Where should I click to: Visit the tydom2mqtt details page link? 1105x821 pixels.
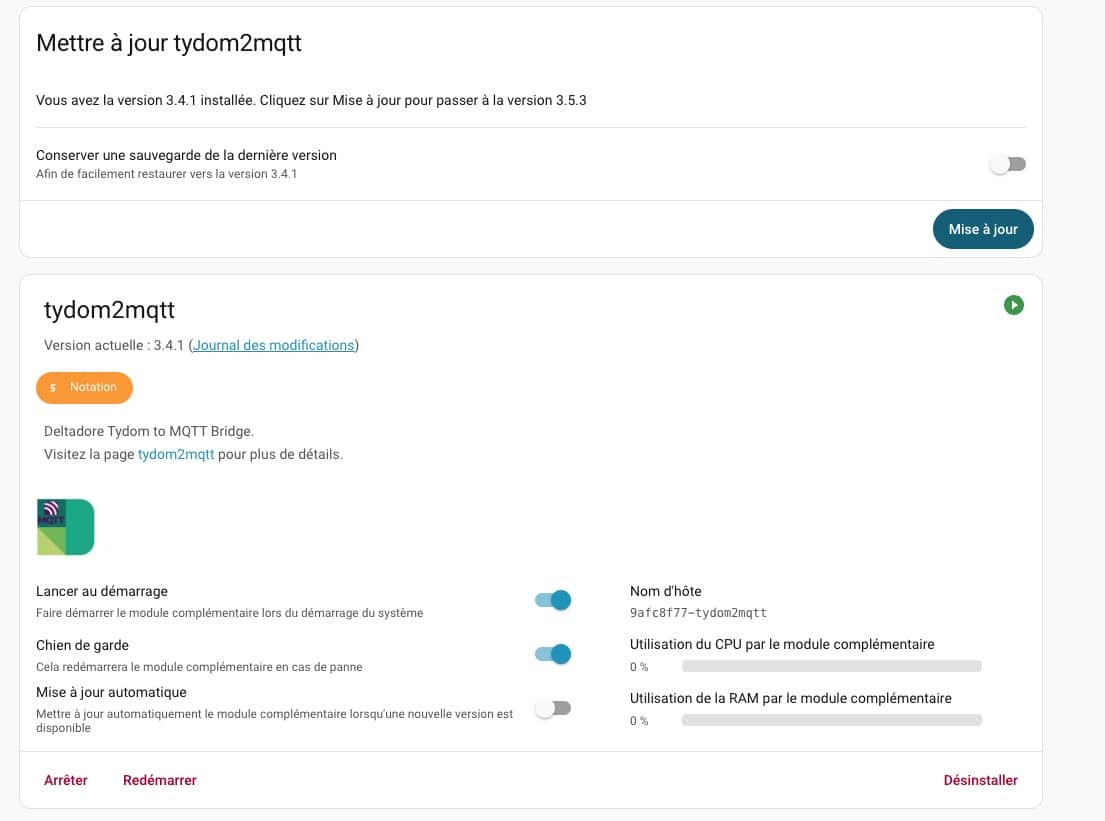[x=176, y=454]
